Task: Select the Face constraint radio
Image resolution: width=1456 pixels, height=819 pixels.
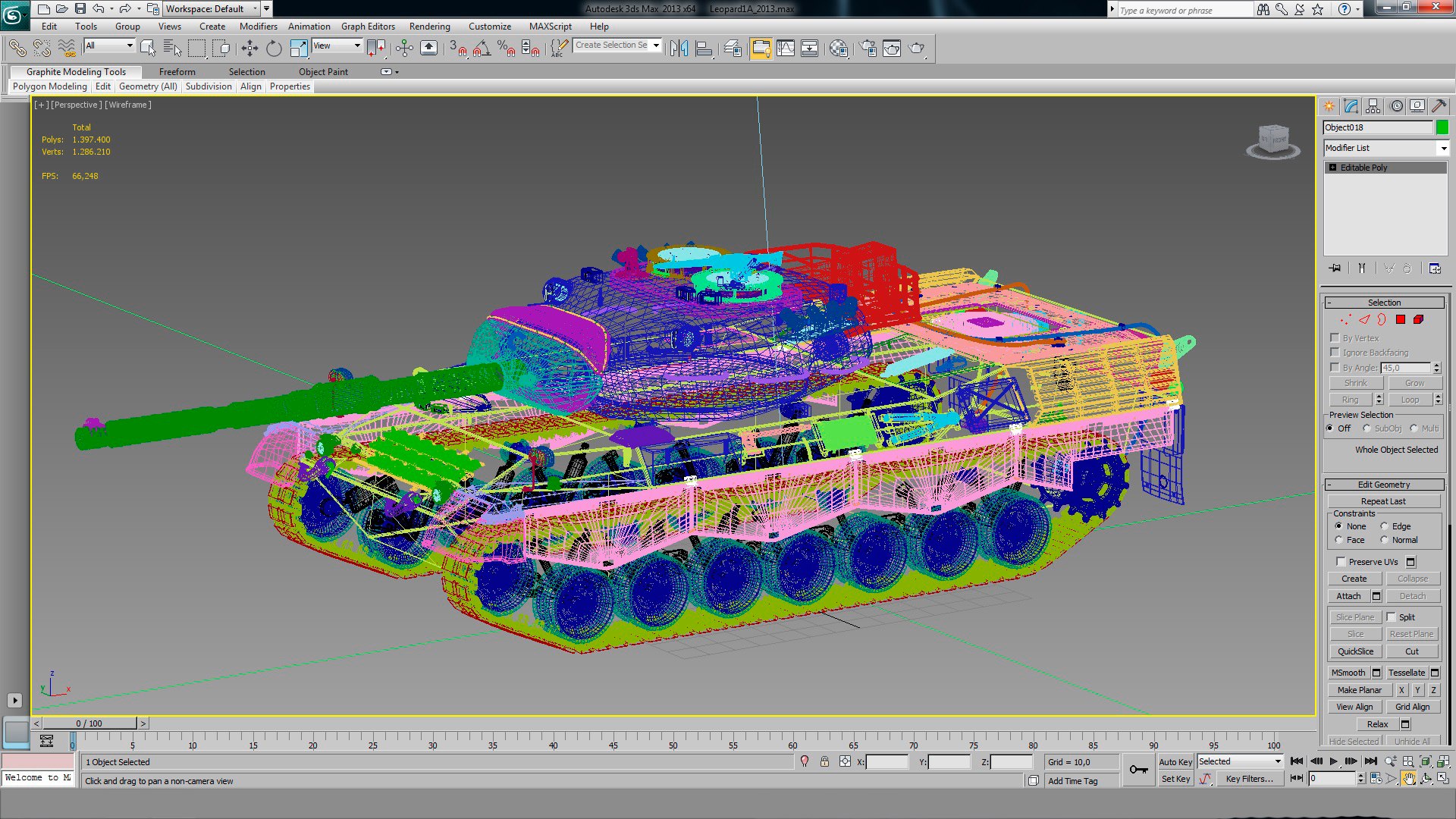Action: pos(1339,540)
